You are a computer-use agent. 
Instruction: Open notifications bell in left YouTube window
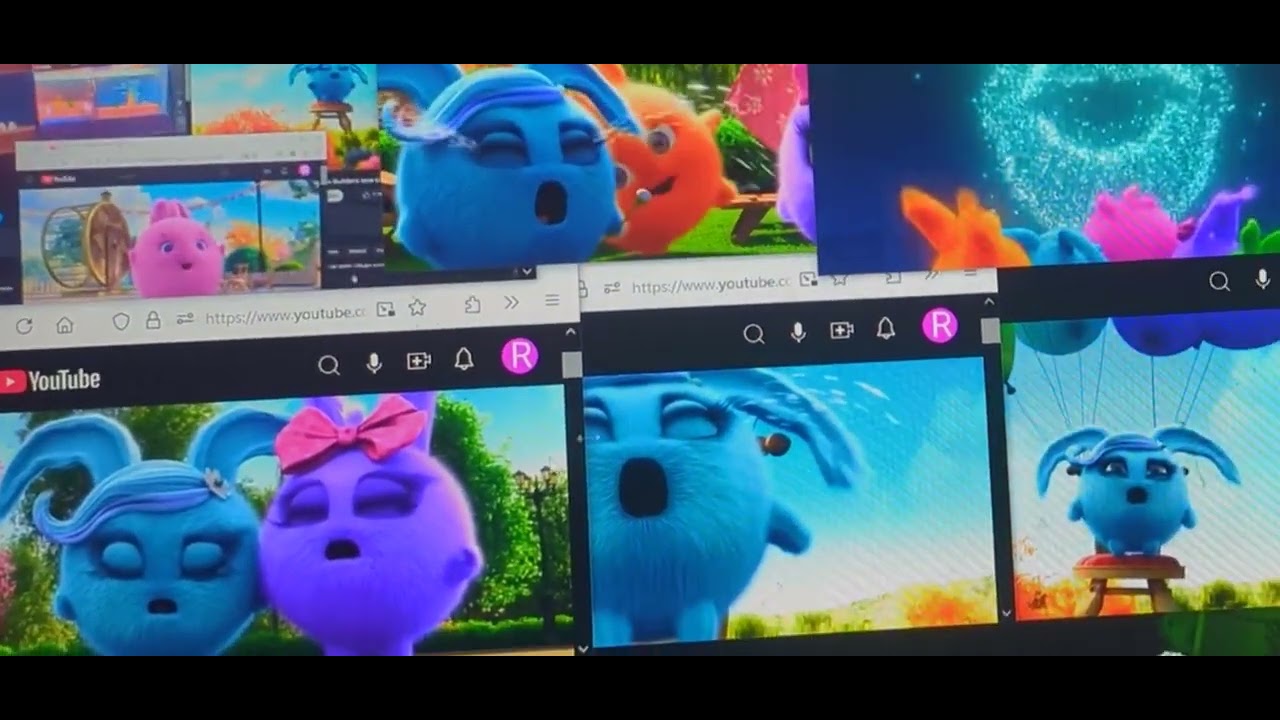464,359
